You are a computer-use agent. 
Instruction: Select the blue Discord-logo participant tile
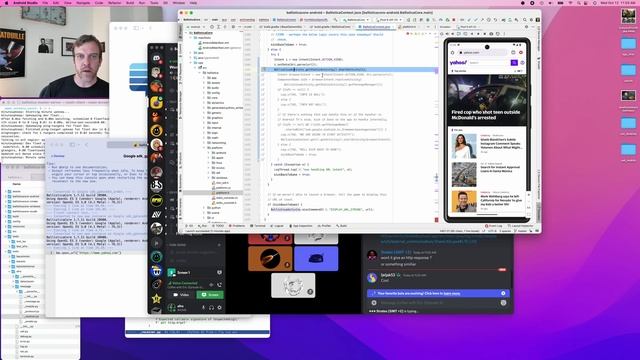[316, 259]
